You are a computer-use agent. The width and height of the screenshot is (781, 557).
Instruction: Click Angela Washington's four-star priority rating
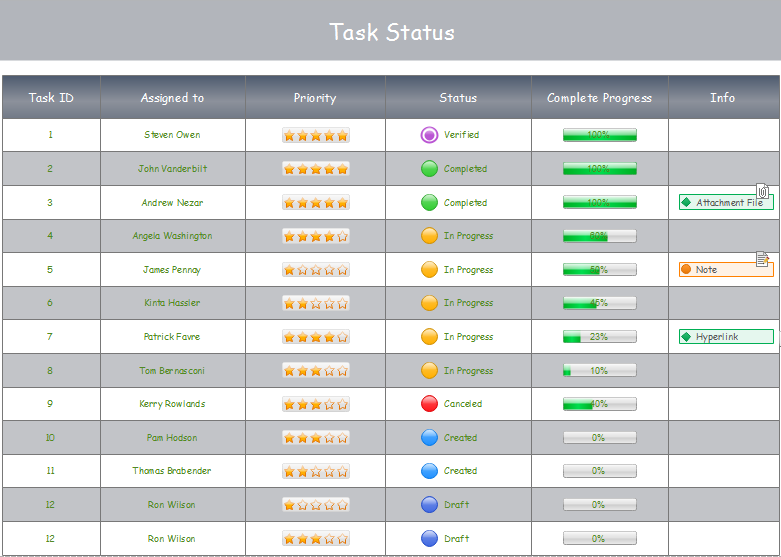click(x=316, y=236)
